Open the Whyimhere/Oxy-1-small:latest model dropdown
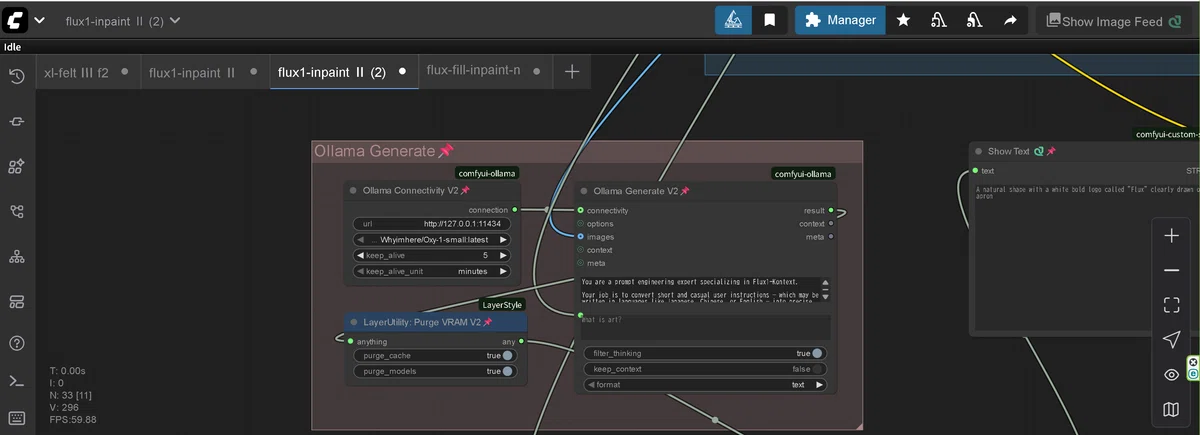This screenshot has height=435, width=1200. (x=431, y=240)
